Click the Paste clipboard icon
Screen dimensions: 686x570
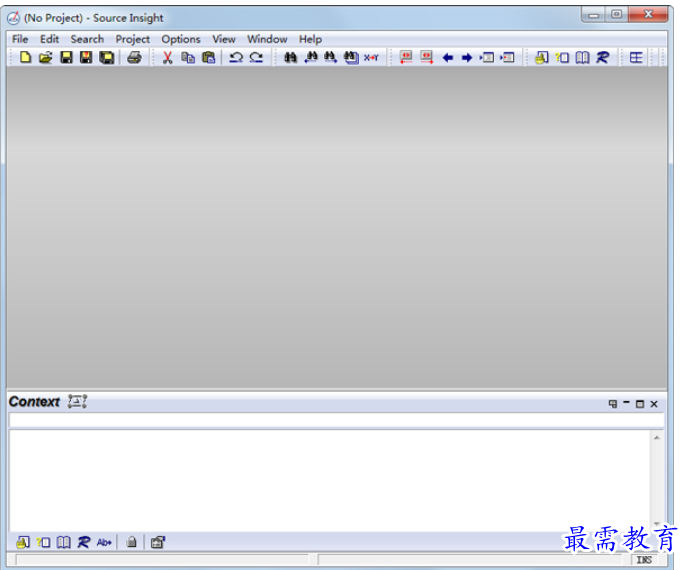click(x=209, y=57)
